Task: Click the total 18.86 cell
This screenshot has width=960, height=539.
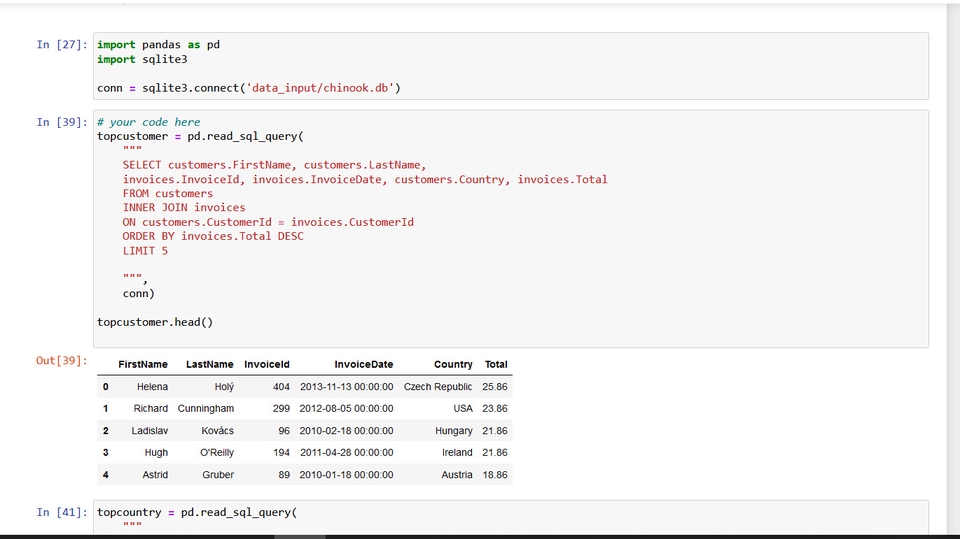Action: 495,475
